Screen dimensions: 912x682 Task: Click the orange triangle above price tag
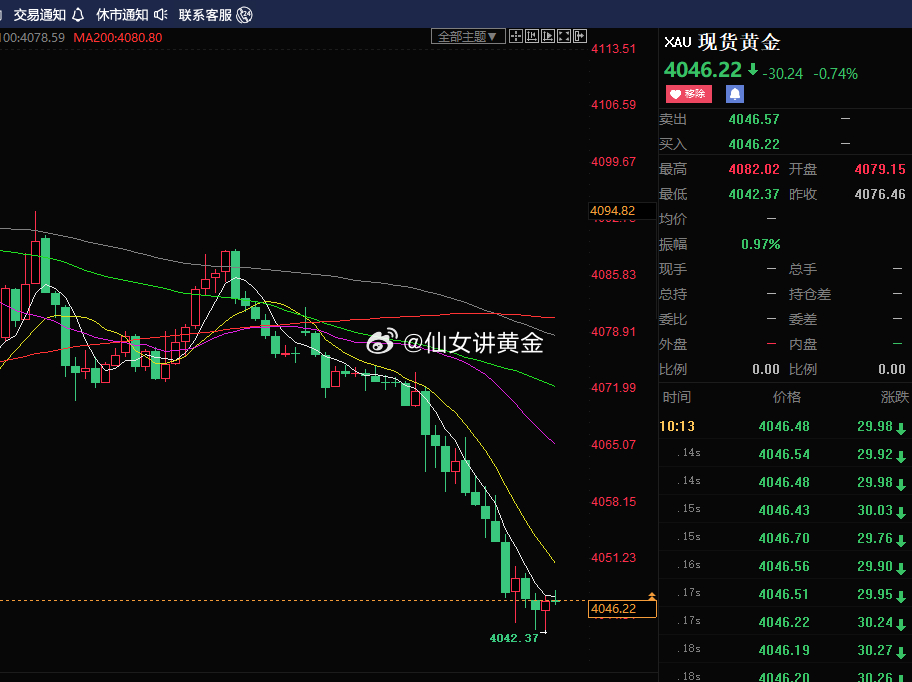652,596
